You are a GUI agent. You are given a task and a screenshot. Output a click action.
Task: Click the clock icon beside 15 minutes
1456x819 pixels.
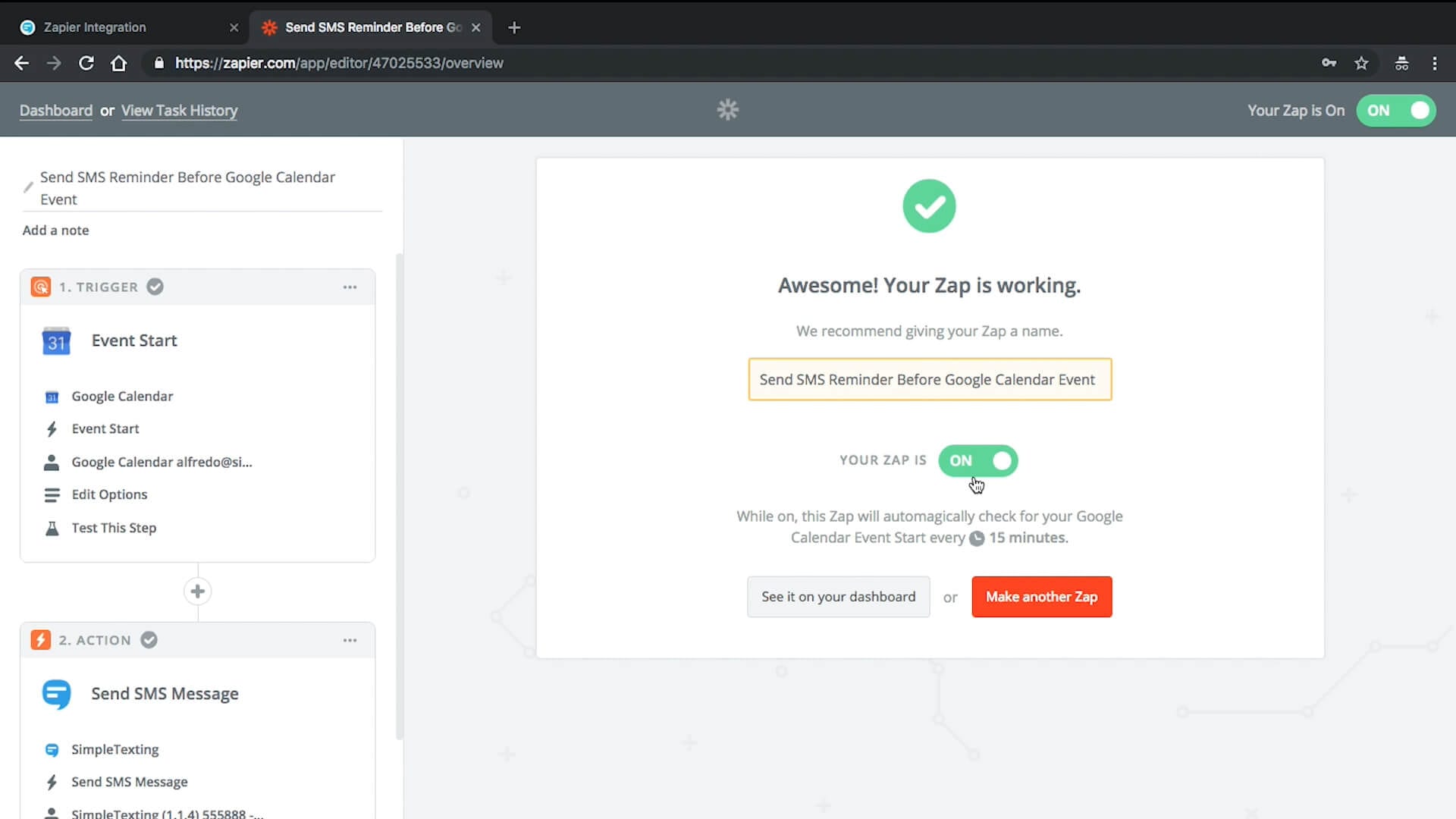point(977,538)
